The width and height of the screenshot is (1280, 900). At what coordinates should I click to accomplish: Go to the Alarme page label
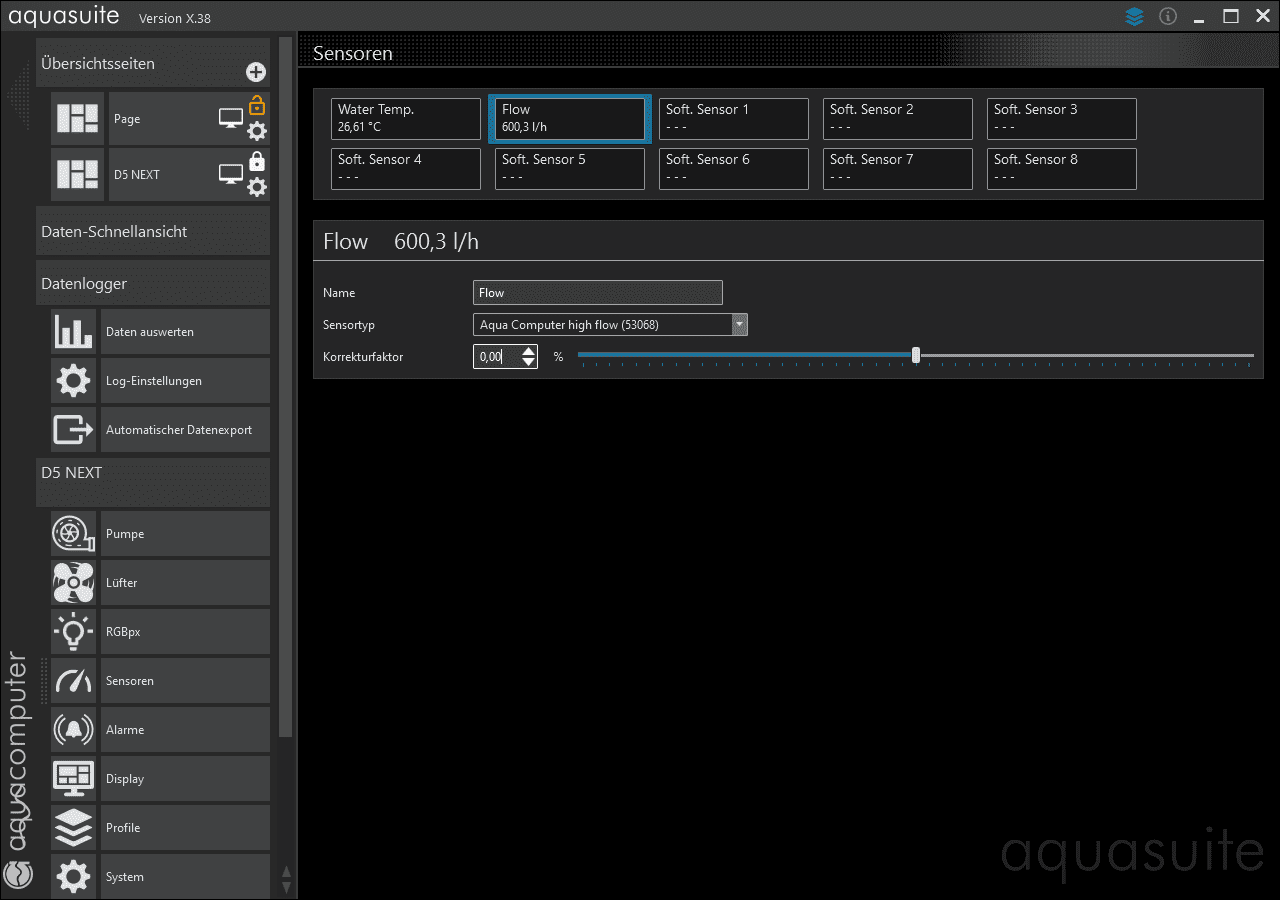pos(125,730)
